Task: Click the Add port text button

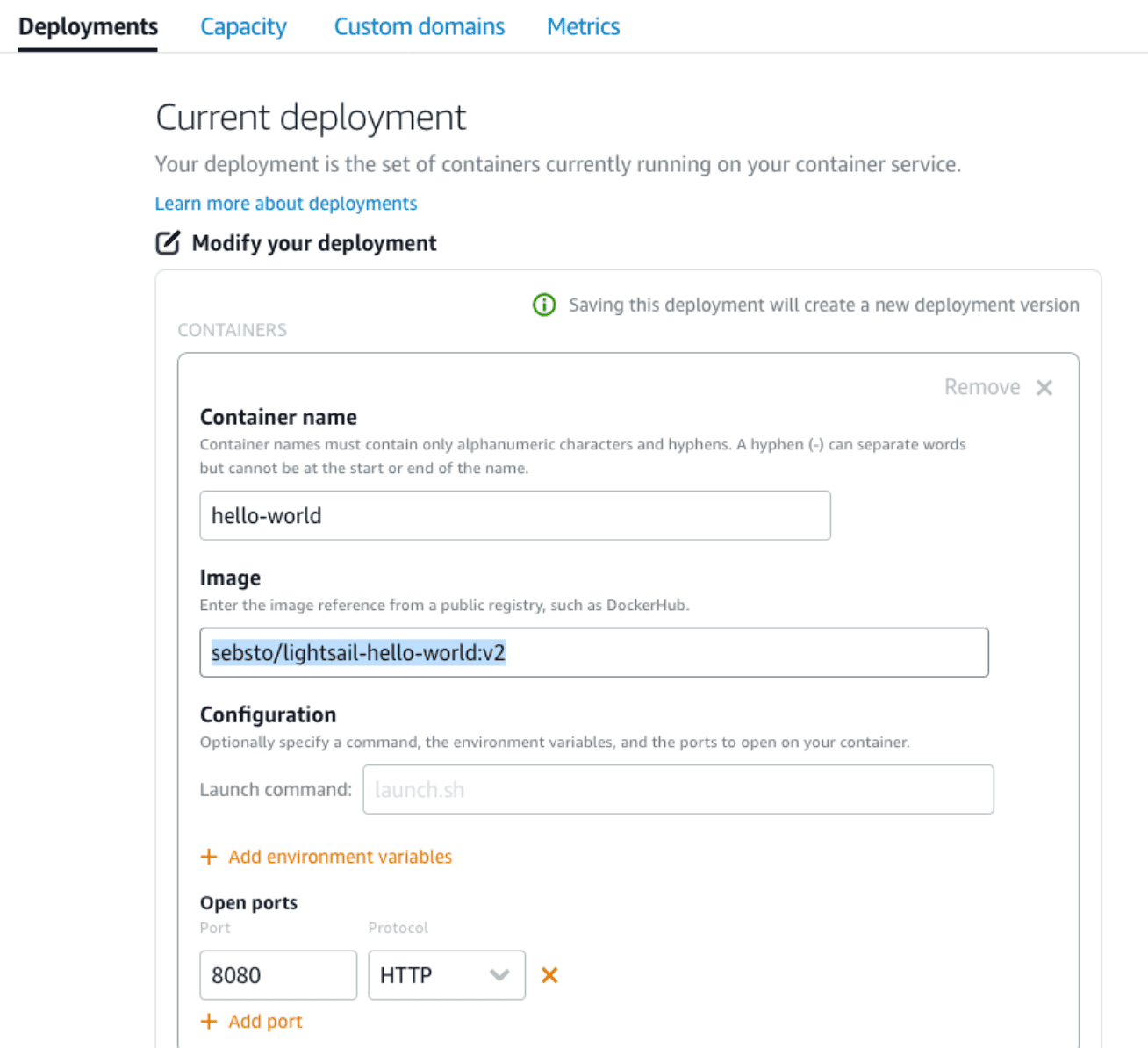Action: tap(265, 1022)
